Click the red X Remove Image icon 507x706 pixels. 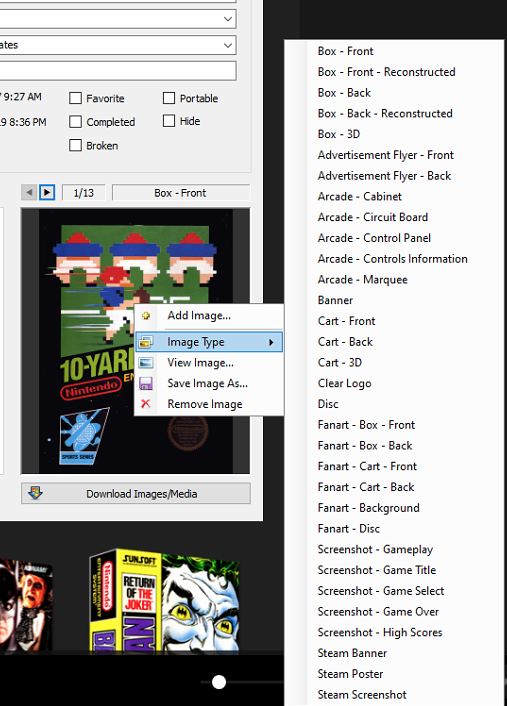click(x=145, y=404)
